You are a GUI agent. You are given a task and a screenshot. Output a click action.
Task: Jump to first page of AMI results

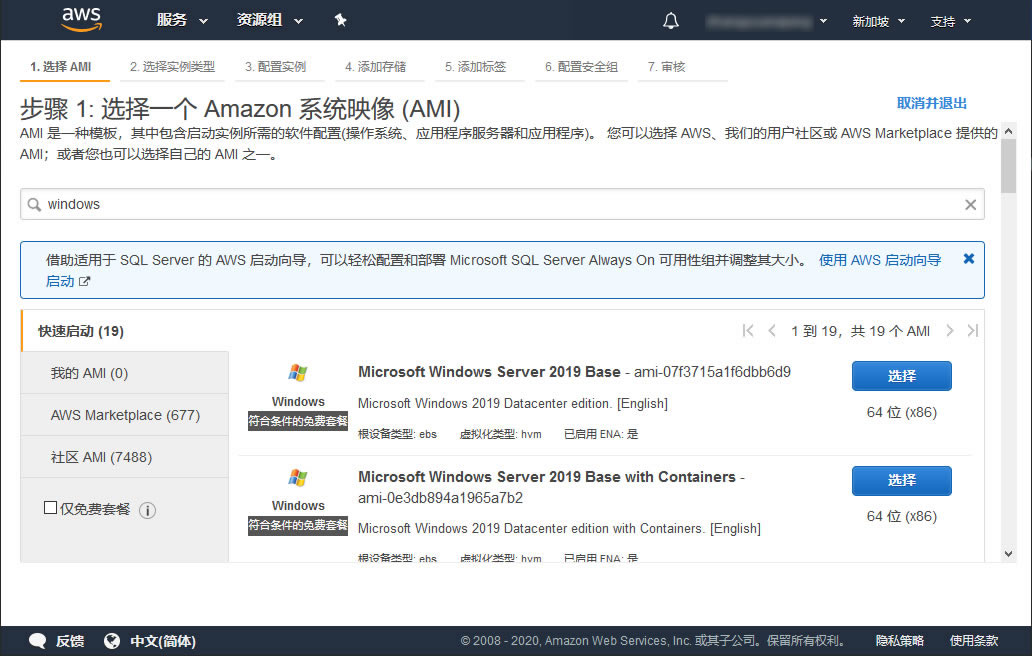point(748,330)
